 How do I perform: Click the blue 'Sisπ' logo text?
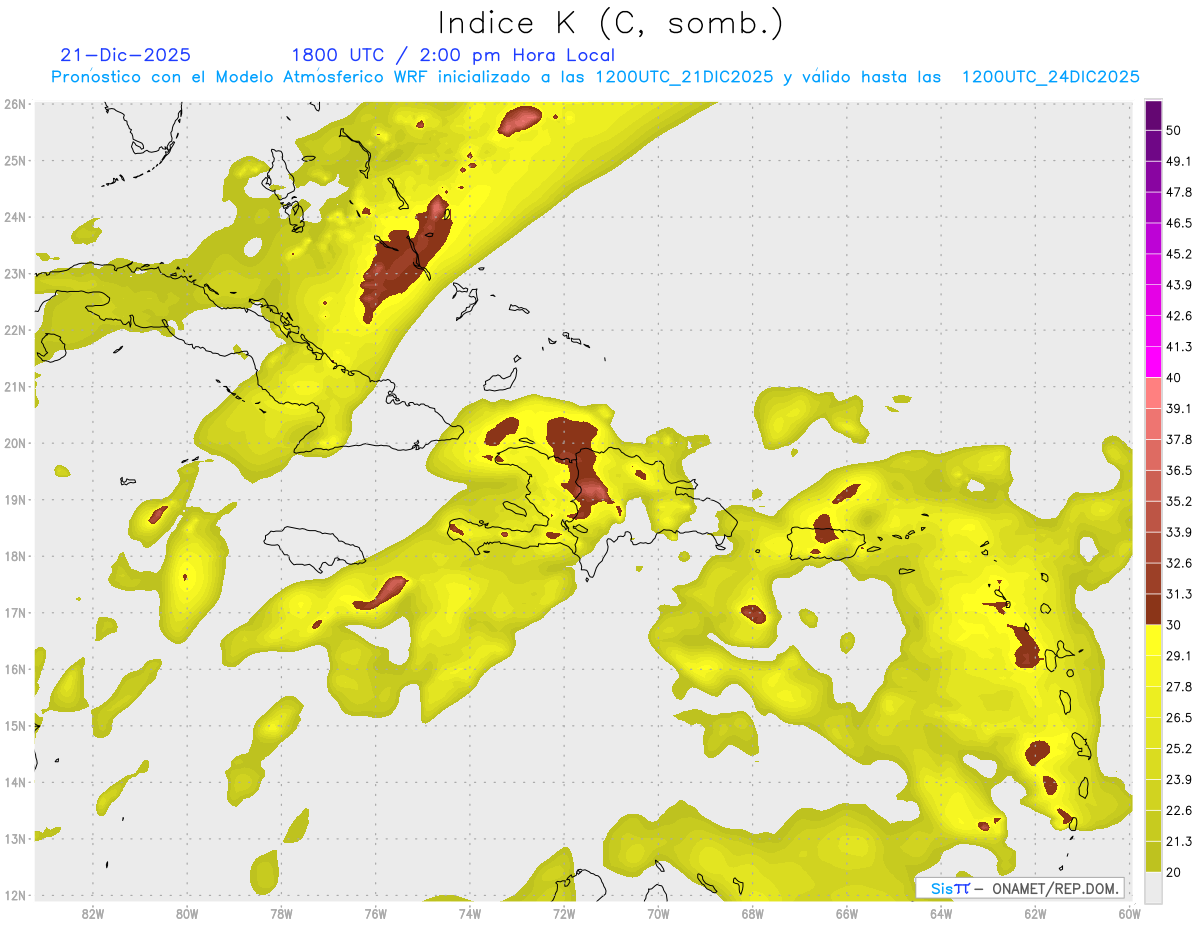[949, 888]
